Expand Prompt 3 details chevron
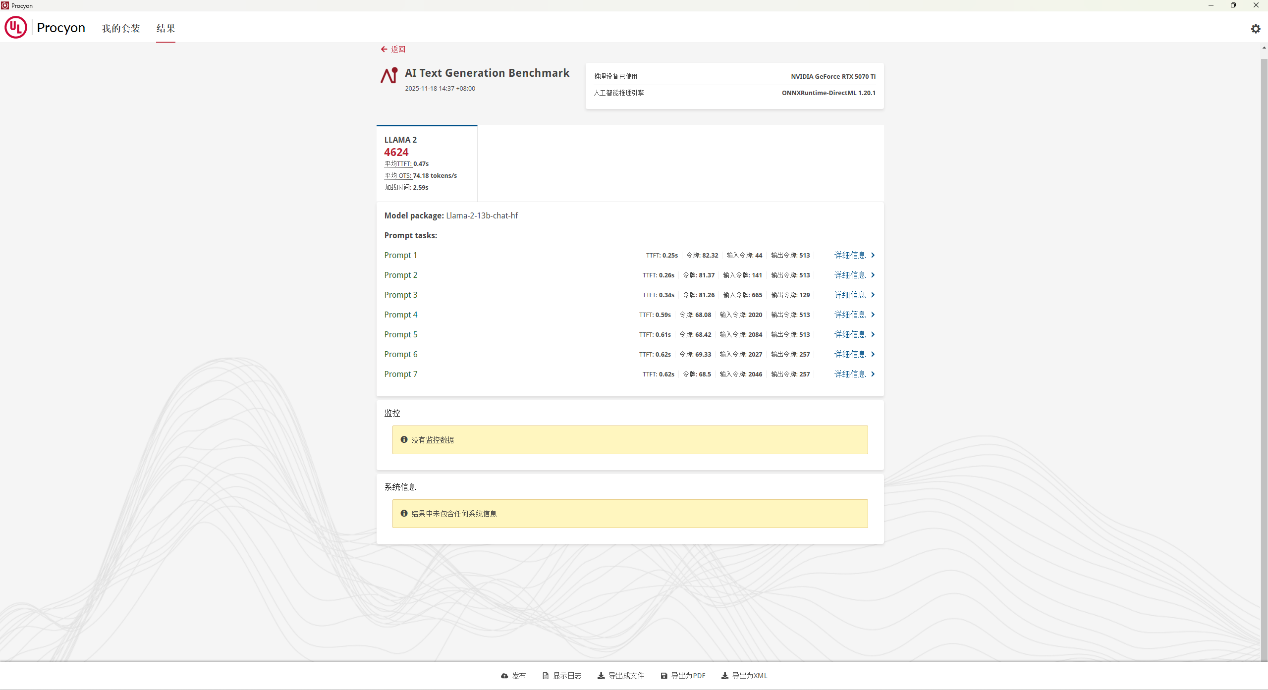The width and height of the screenshot is (1268, 690). (x=873, y=295)
